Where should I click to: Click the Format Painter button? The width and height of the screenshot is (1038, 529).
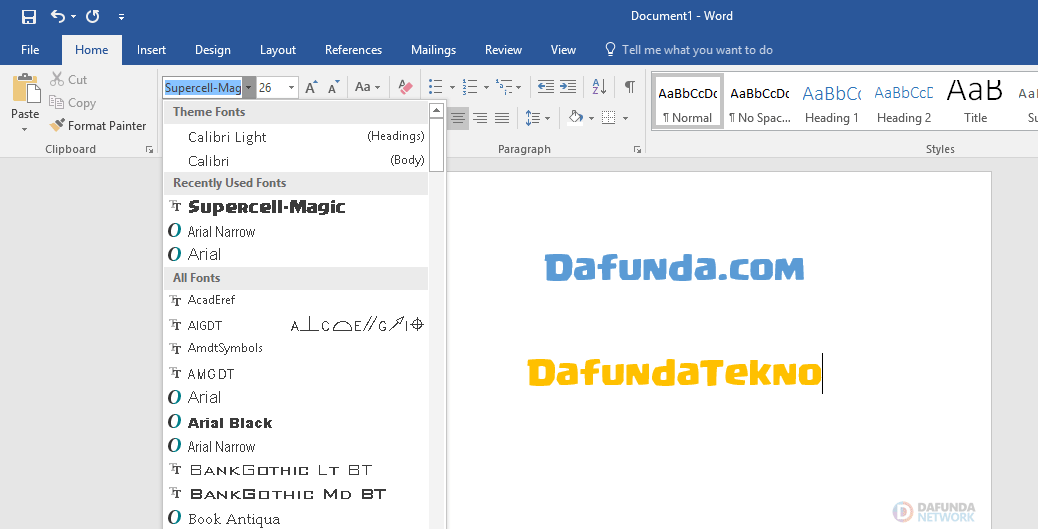pos(98,126)
